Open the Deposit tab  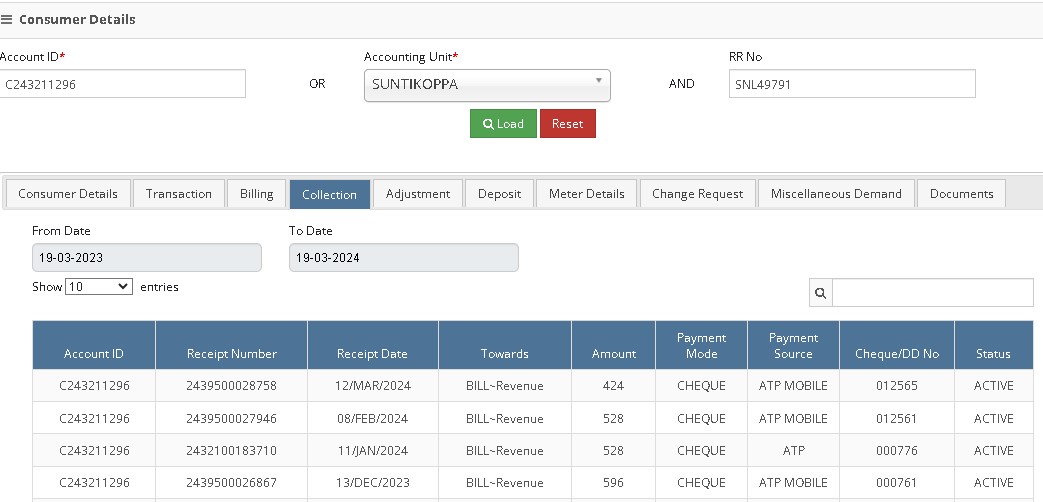499,193
